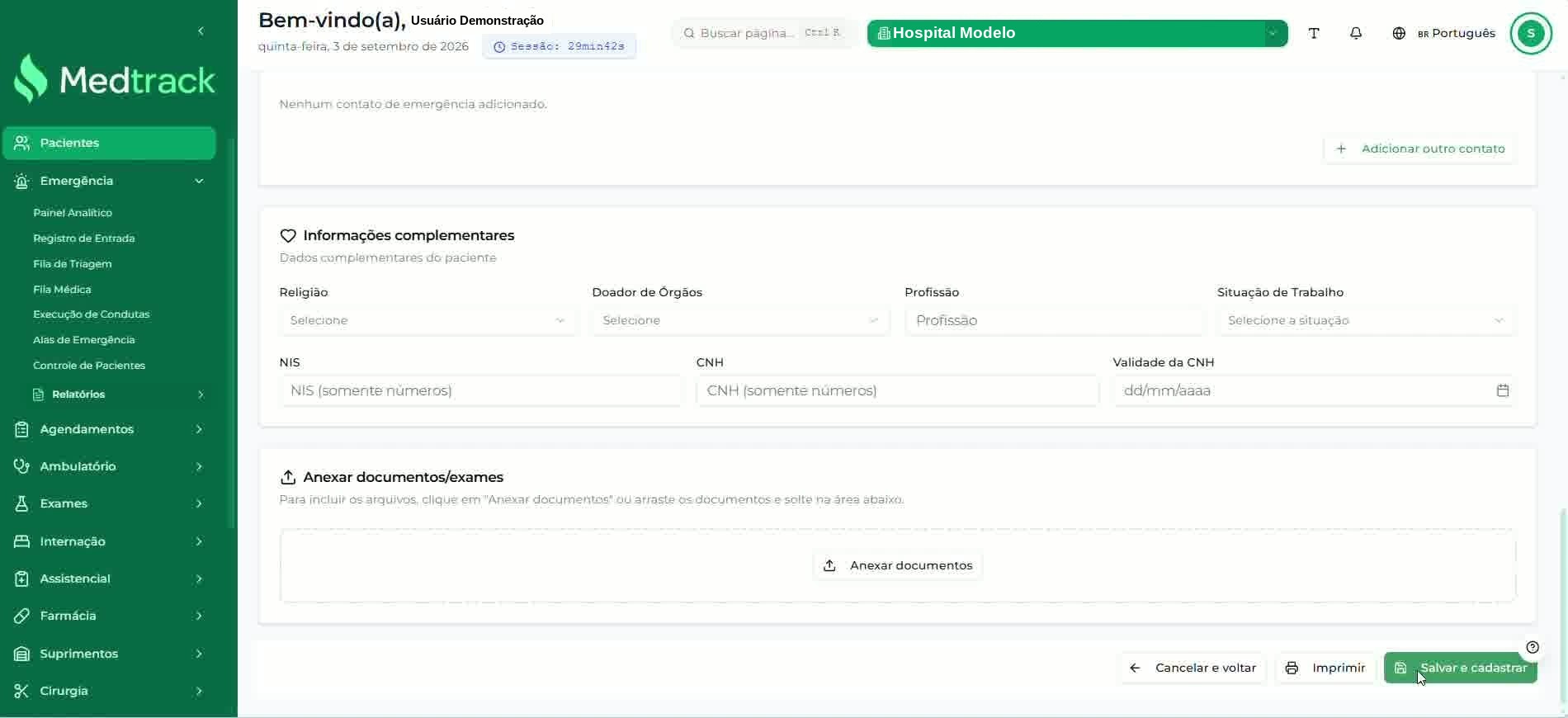Image resolution: width=1568 pixels, height=718 pixels.
Task: Click Adicionar outro contato button
Action: 1420,149
